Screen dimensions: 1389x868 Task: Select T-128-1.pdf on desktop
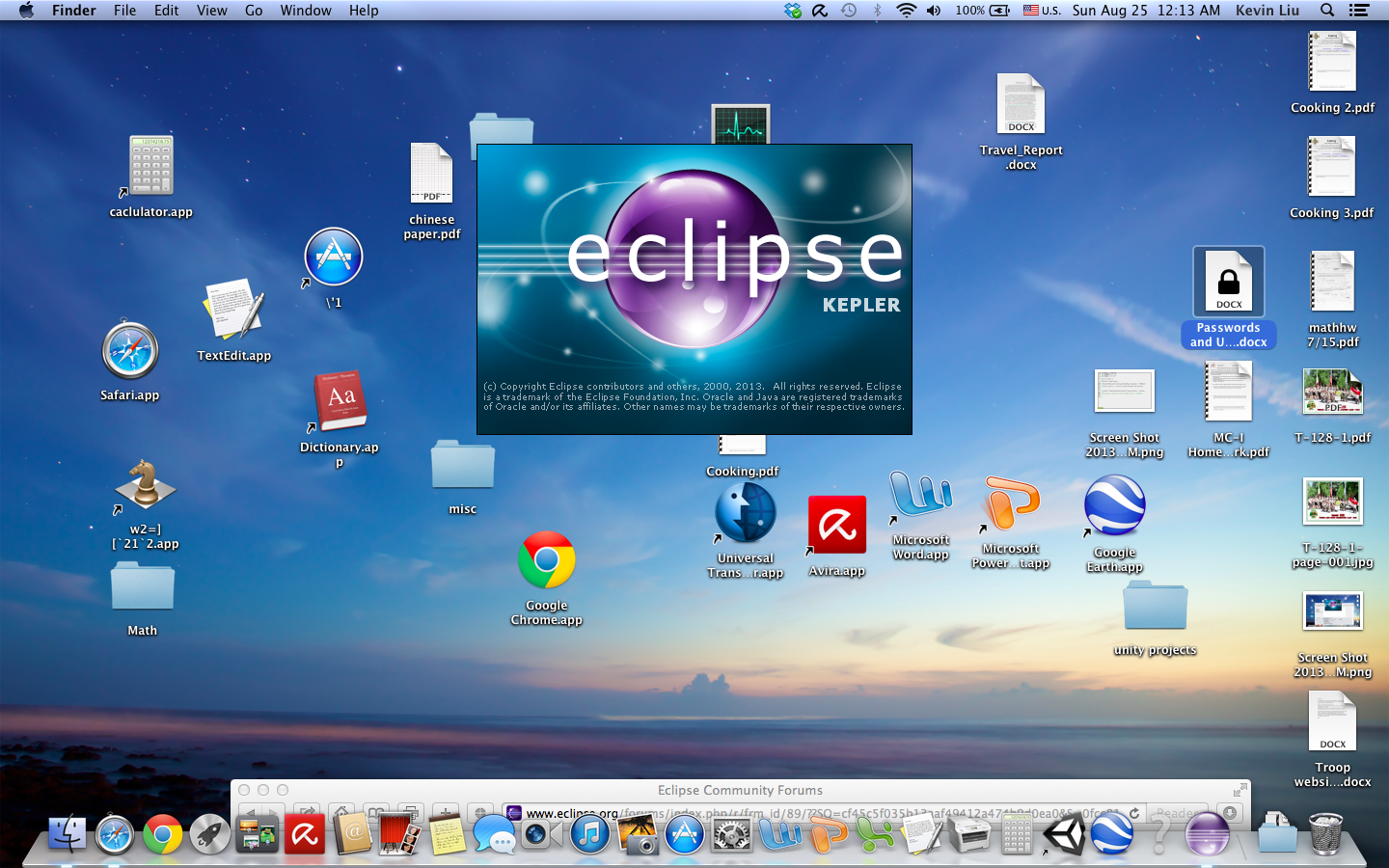click(x=1332, y=392)
